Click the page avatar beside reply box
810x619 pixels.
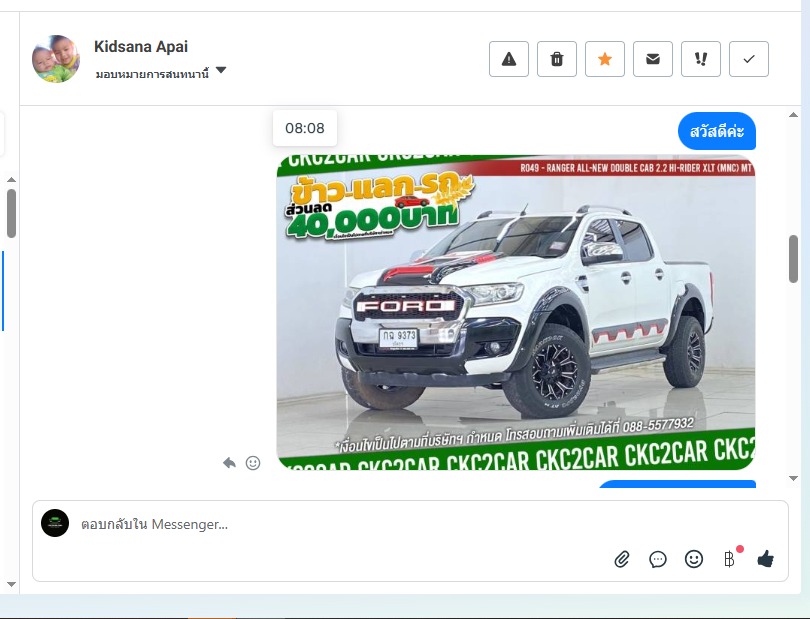(x=55, y=523)
